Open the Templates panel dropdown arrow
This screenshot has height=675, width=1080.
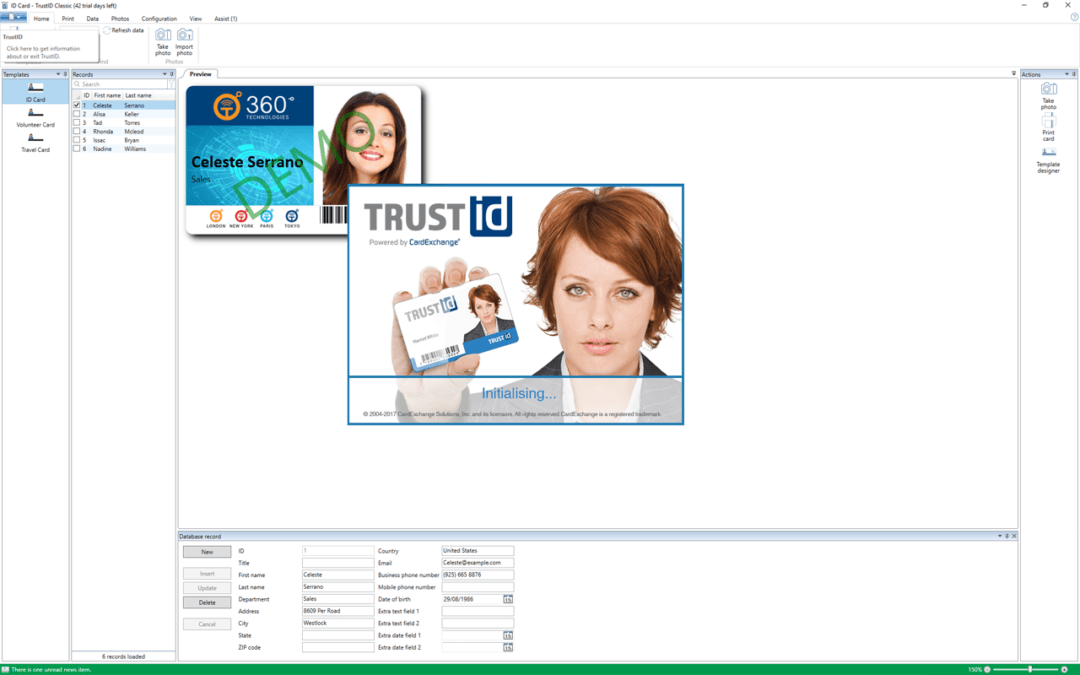point(58,74)
